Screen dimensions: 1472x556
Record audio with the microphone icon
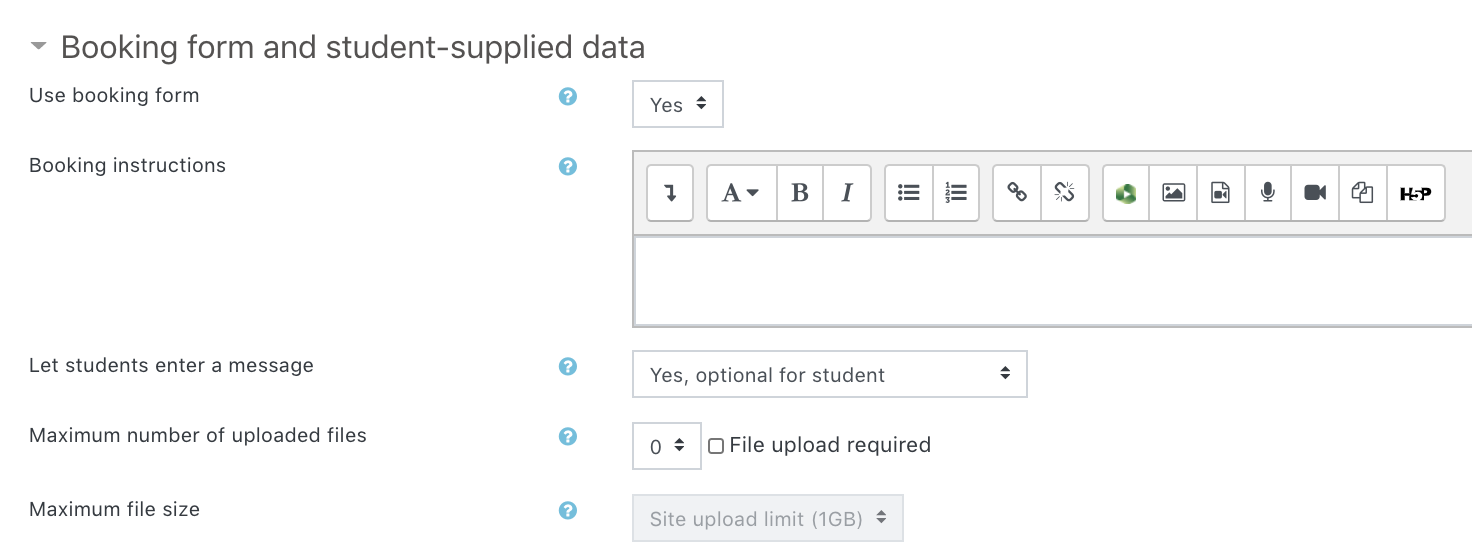point(1268,193)
